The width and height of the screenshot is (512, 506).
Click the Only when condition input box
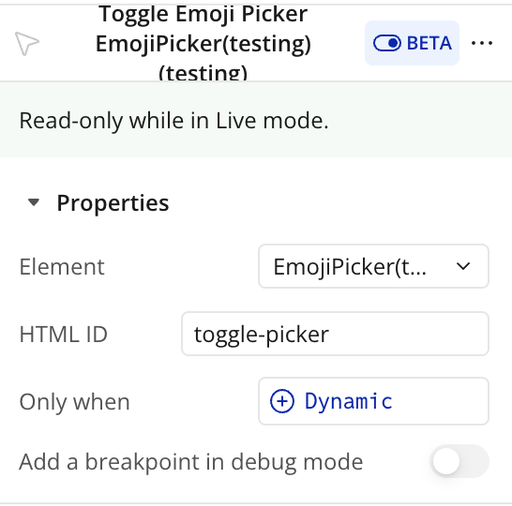(373, 401)
